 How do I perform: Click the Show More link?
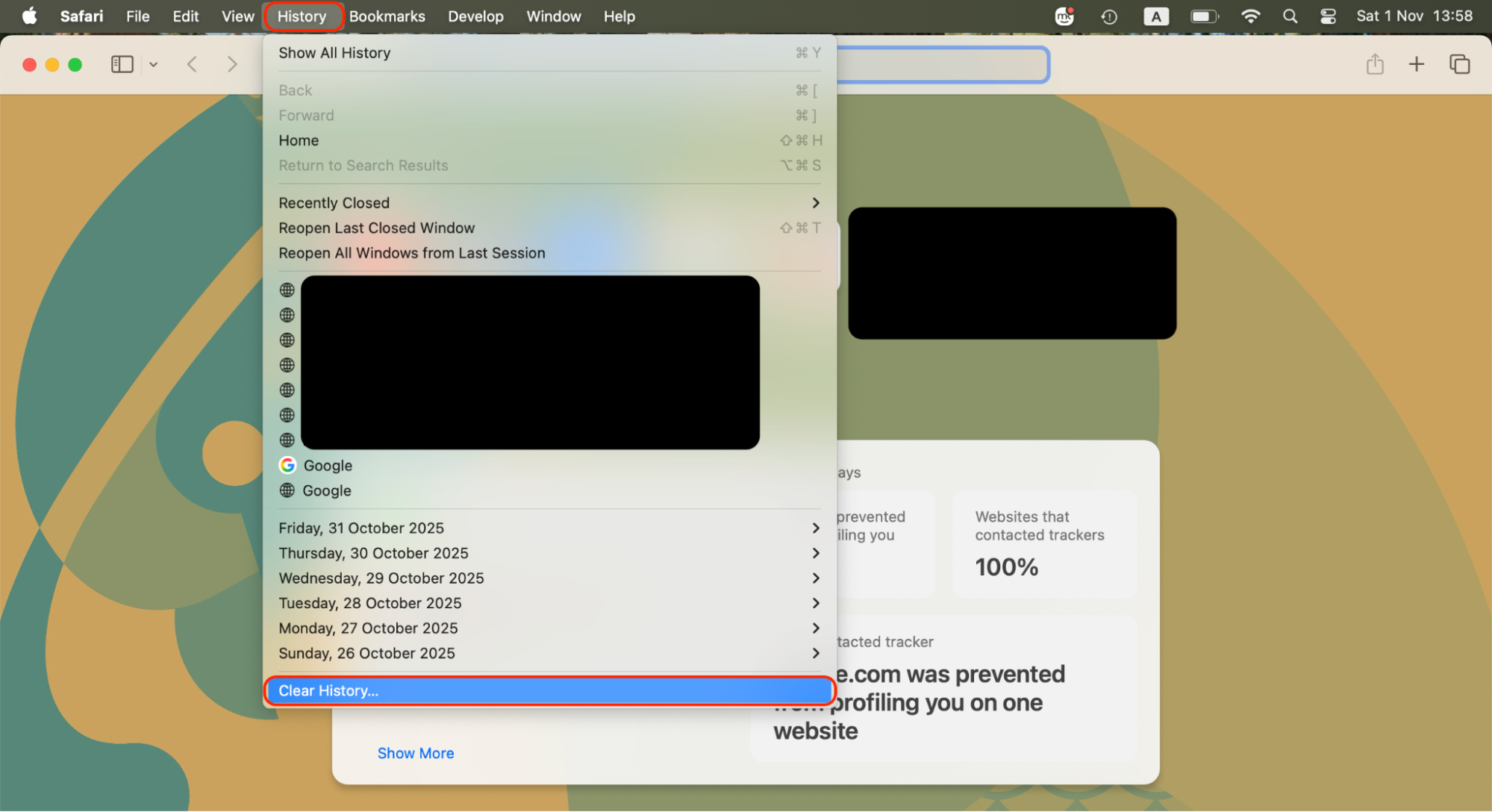(x=416, y=752)
